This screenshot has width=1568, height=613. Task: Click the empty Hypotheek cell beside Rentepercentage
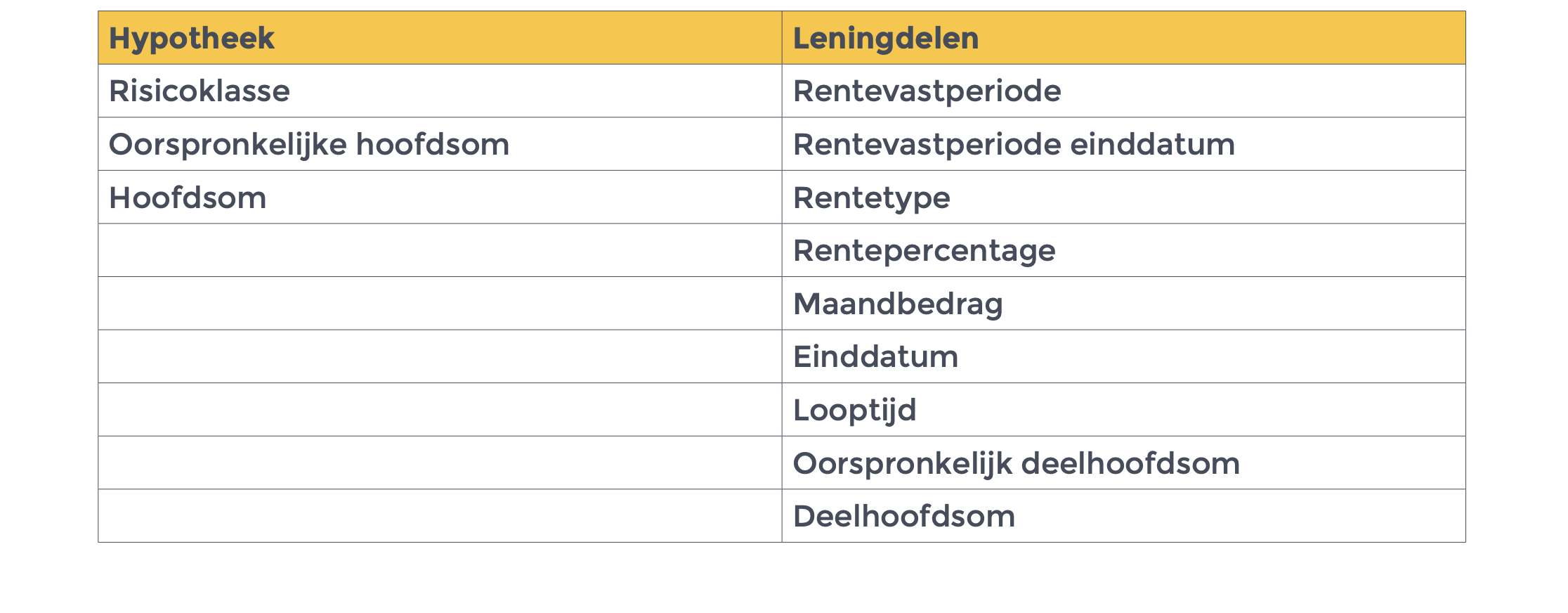tap(440, 250)
